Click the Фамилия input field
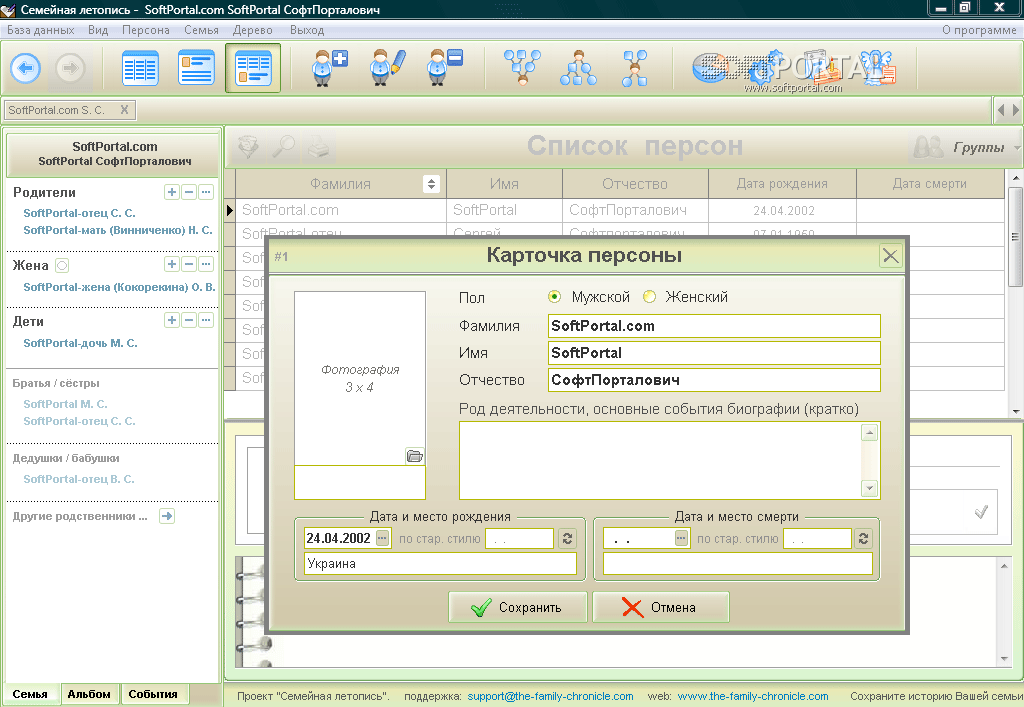1024x707 pixels. tap(714, 326)
